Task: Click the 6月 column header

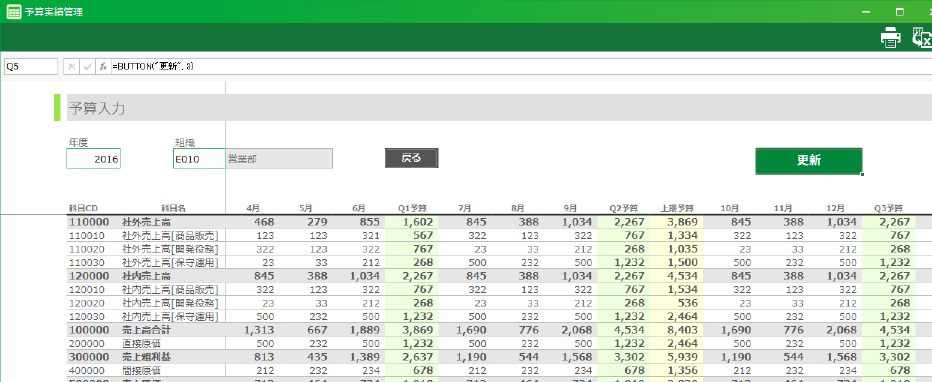Action: point(358,209)
